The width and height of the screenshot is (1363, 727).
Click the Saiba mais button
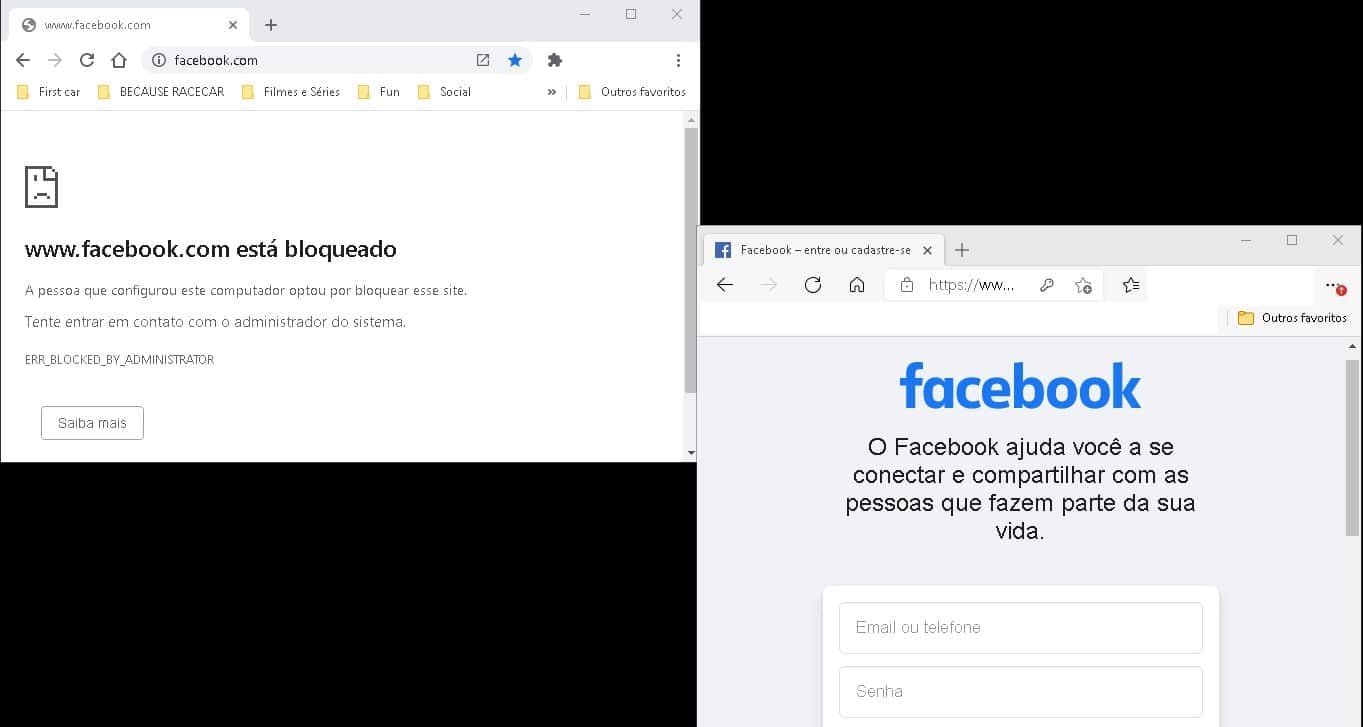pyautogui.click(x=92, y=423)
